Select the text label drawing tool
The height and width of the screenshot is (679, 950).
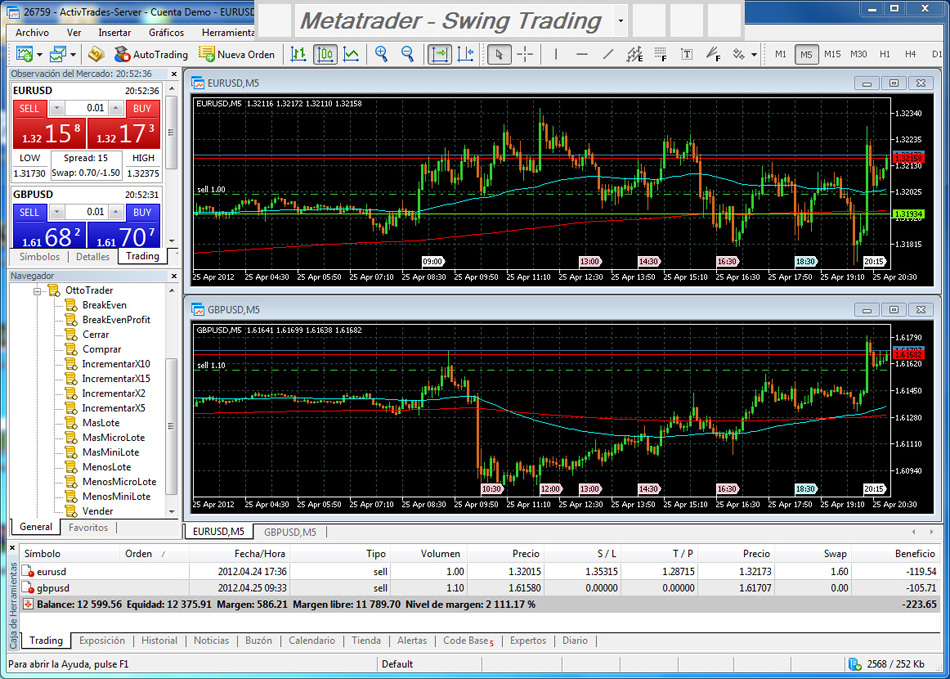686,54
